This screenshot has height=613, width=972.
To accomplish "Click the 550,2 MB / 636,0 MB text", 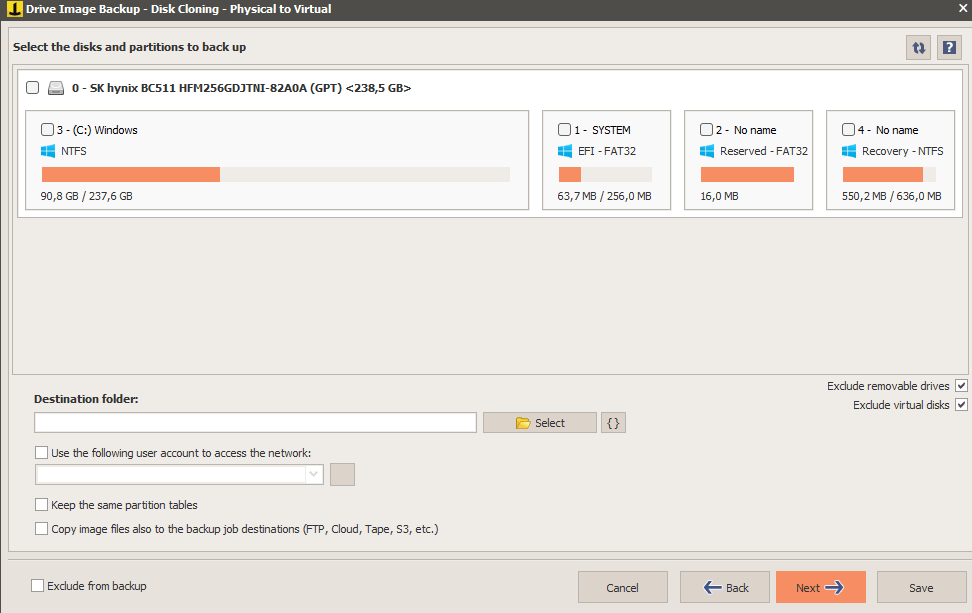I will [891, 196].
